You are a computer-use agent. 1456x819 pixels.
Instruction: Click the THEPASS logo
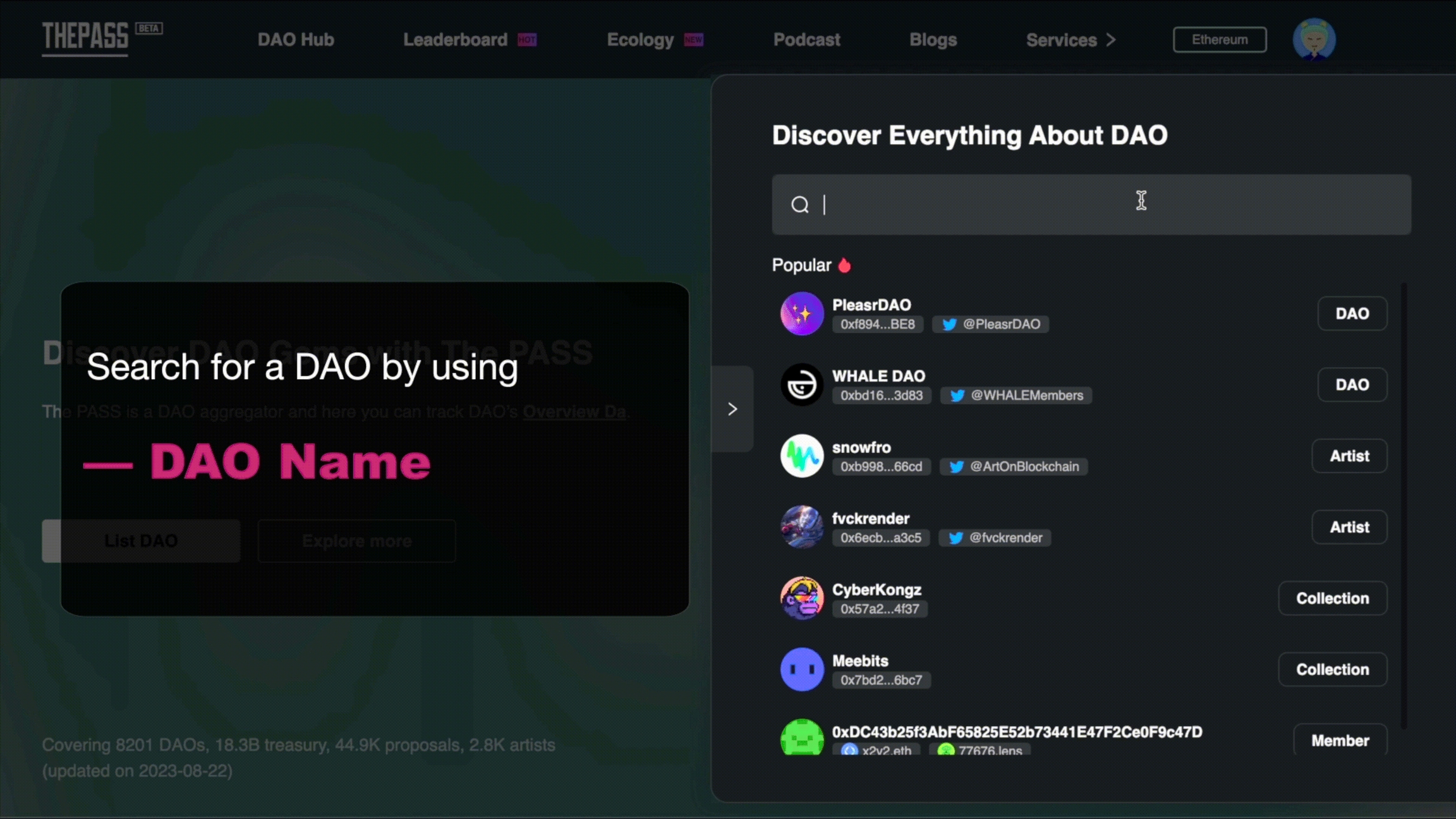(85, 37)
